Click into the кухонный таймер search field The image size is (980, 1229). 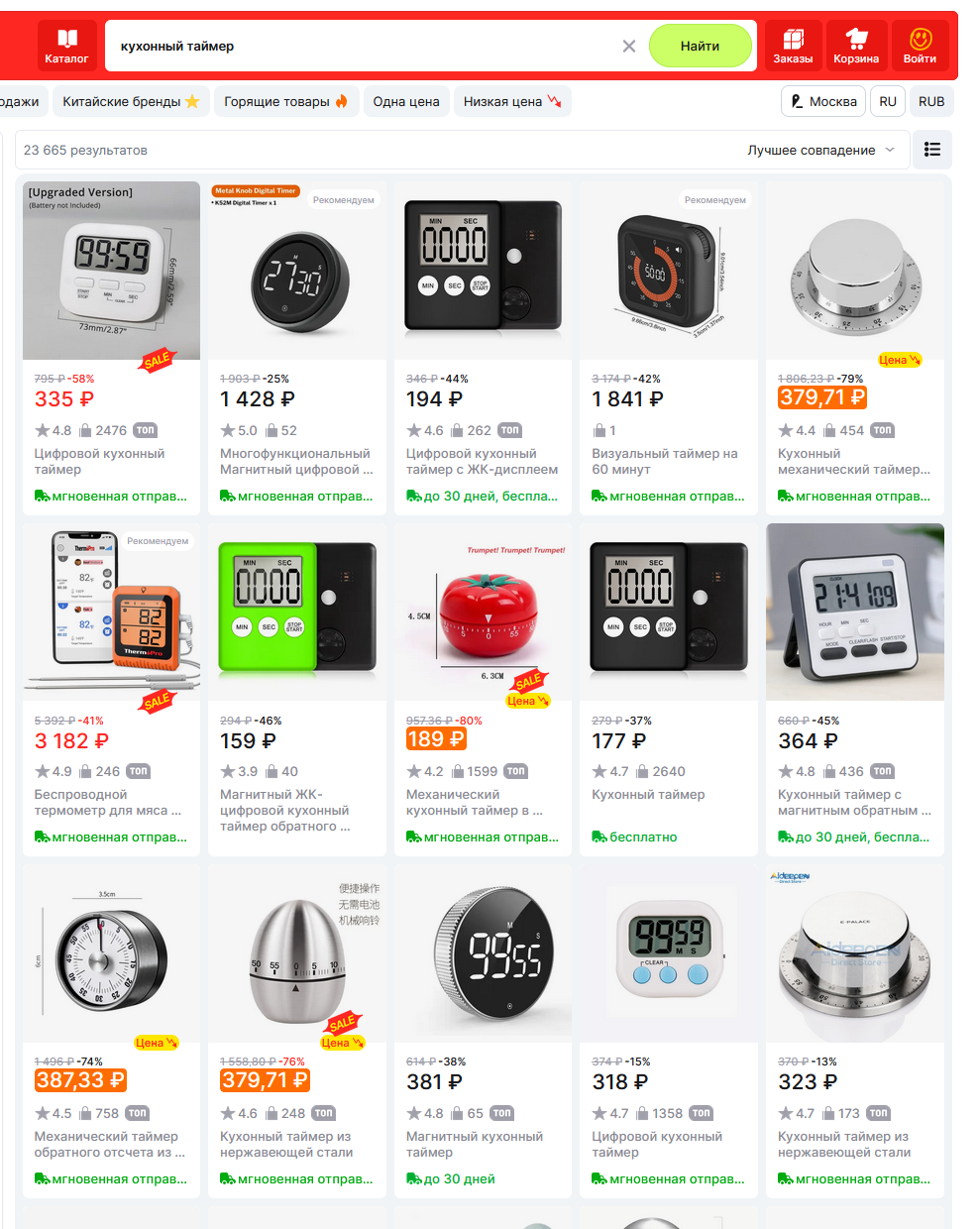pyautogui.click(x=365, y=46)
